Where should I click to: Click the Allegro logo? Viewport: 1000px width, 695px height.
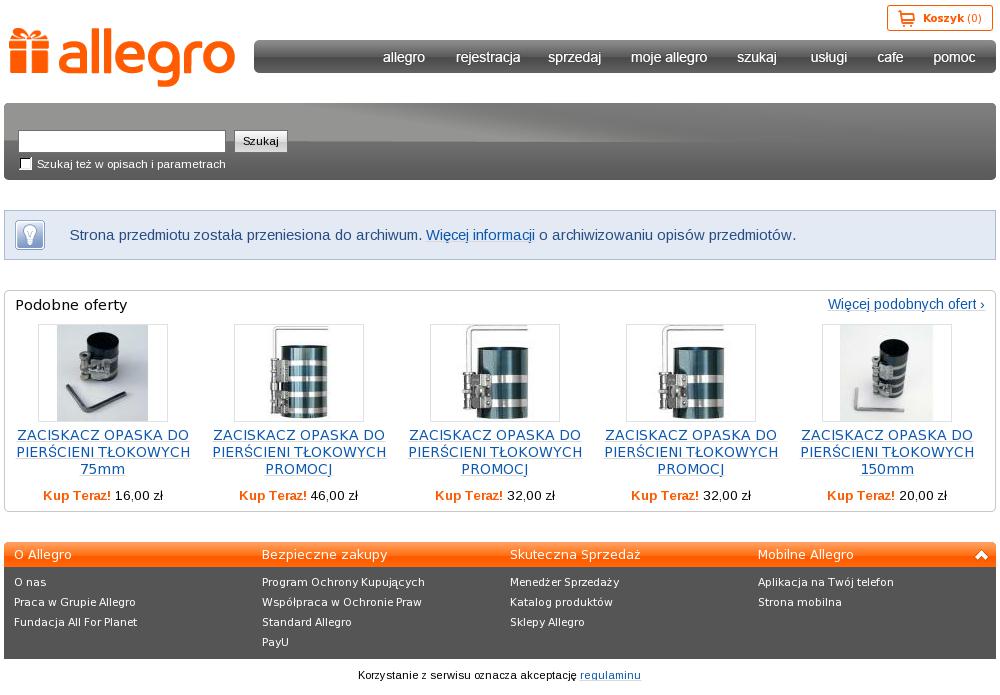[122, 57]
